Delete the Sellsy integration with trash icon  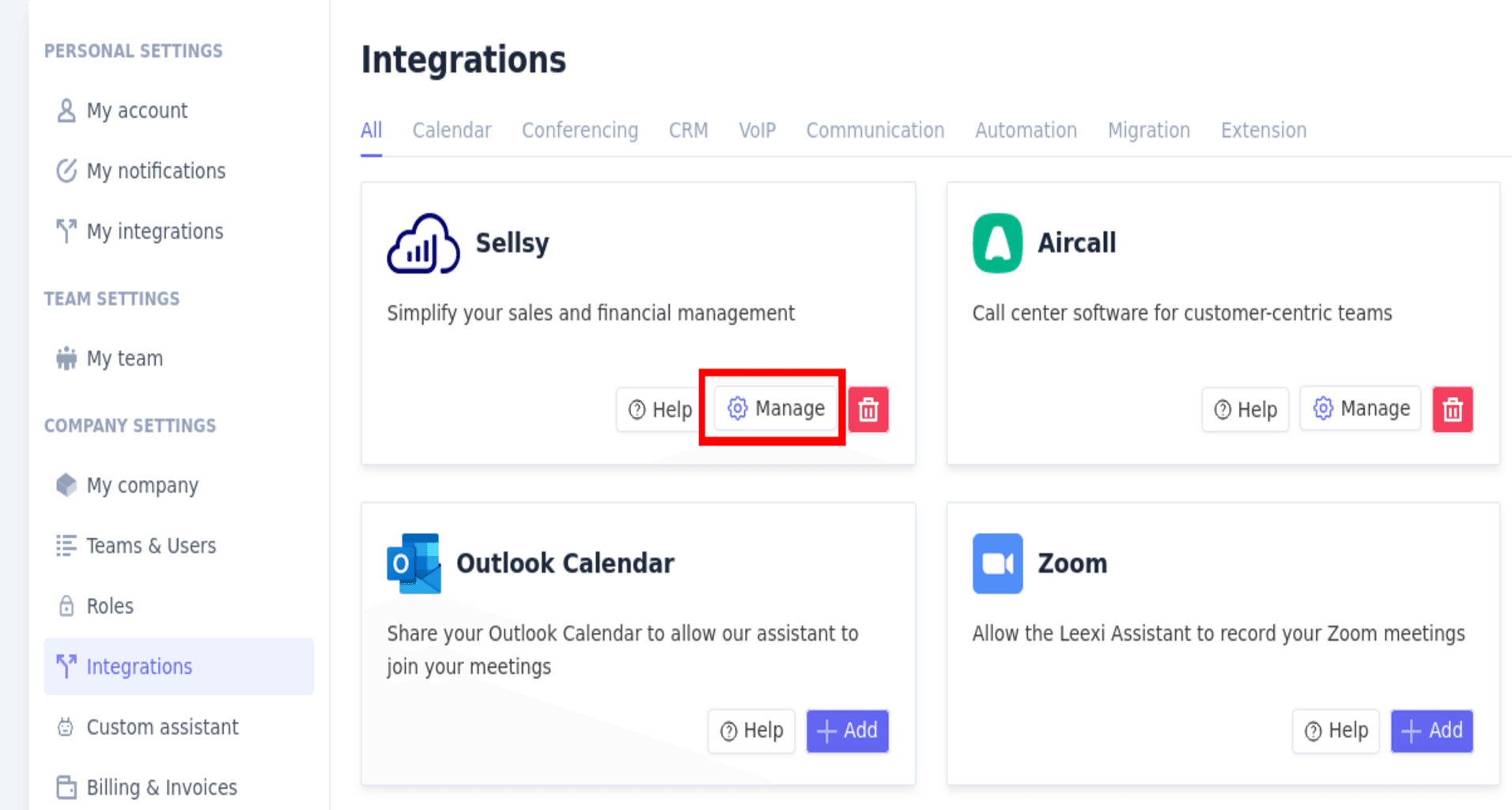868,410
